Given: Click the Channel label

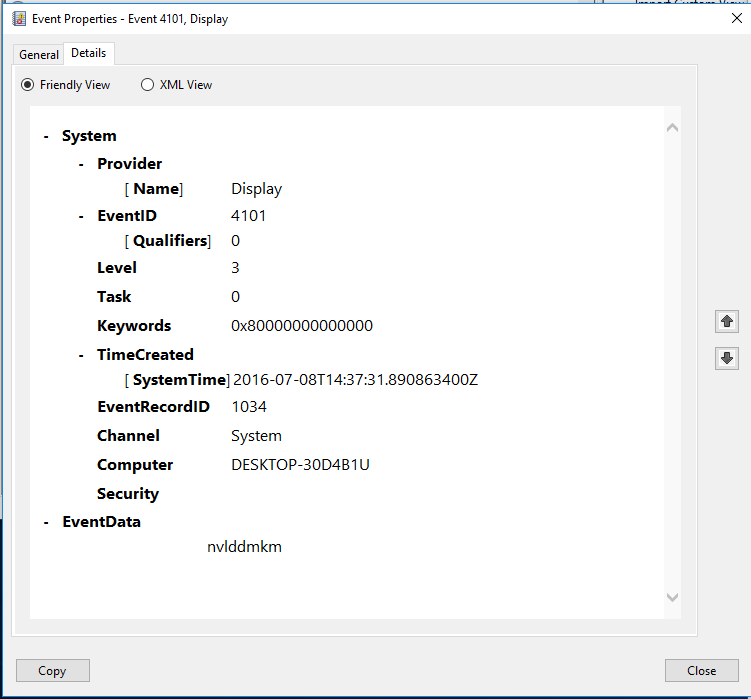Looking at the screenshot, I should click(128, 435).
